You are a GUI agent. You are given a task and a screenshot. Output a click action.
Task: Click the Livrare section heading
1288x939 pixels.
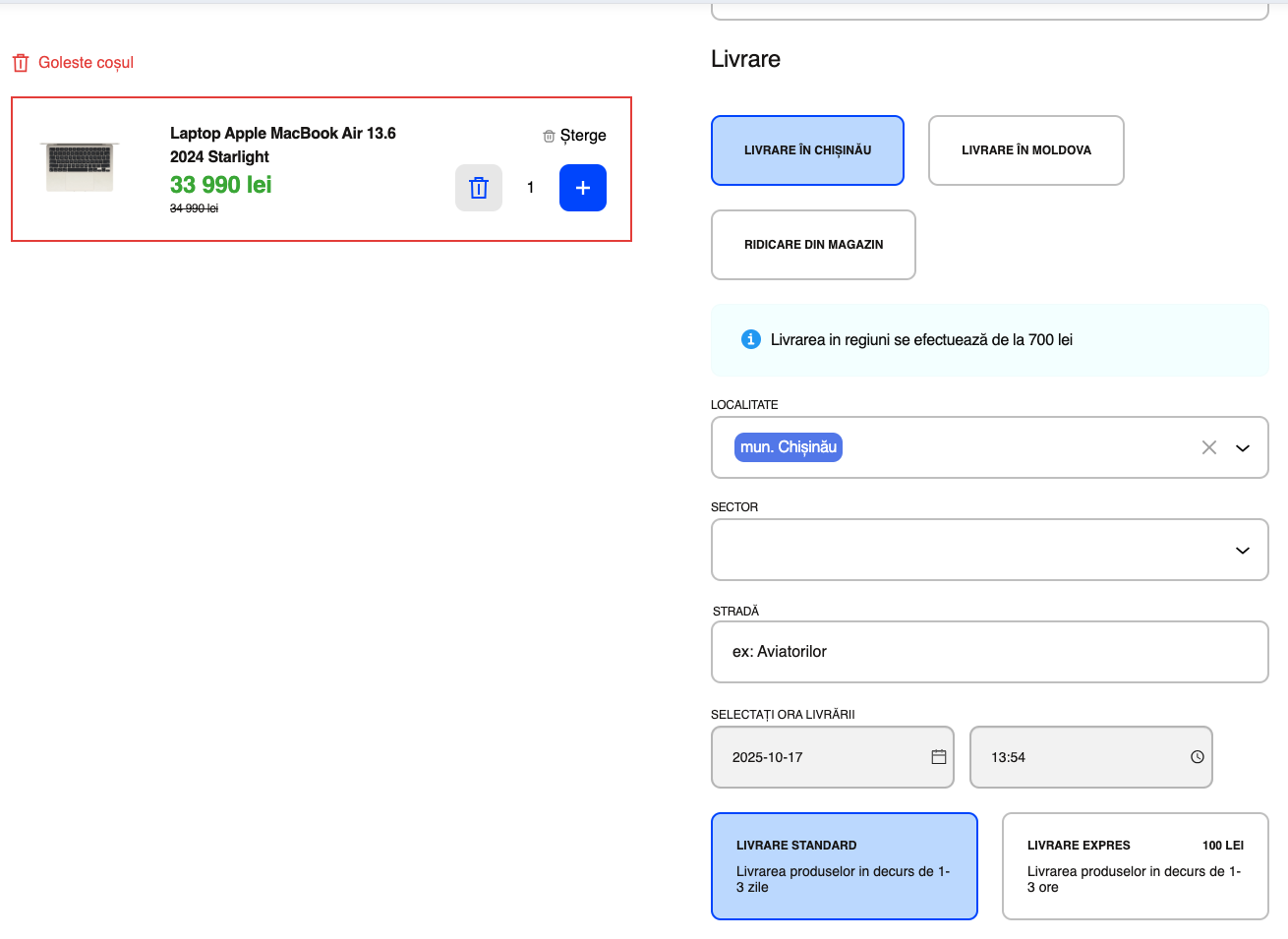click(x=745, y=59)
